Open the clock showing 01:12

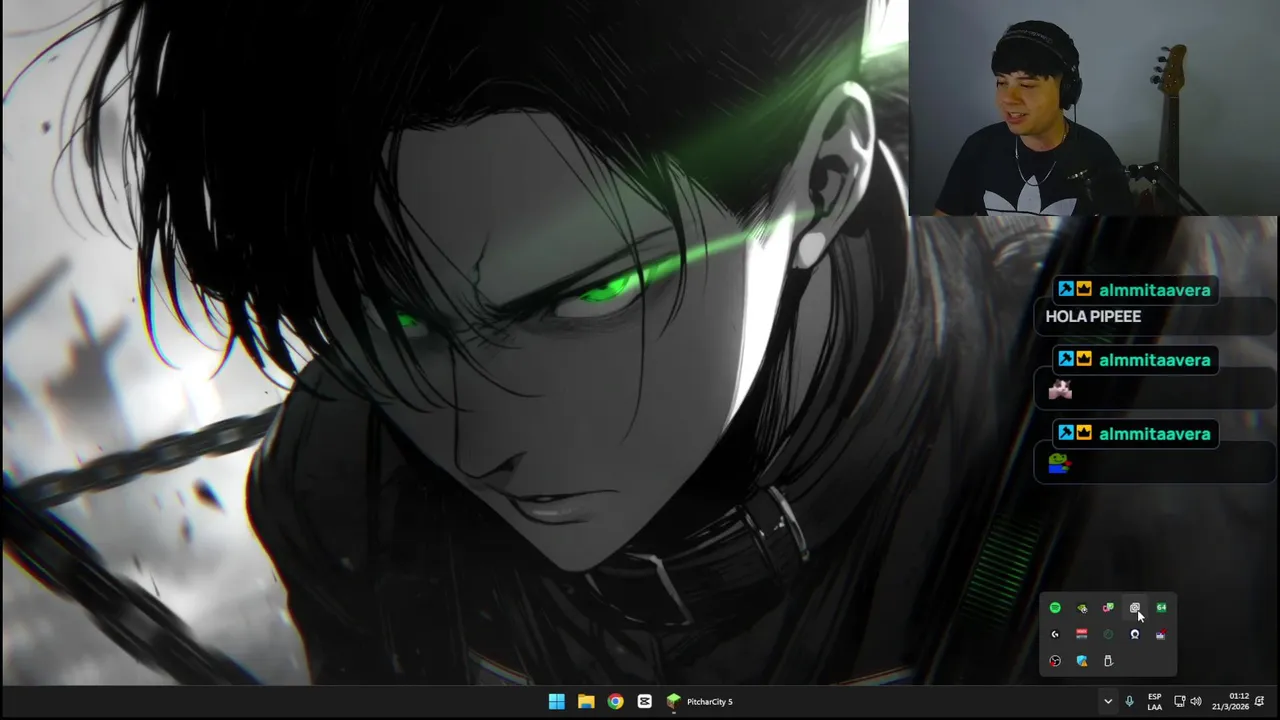(x=1230, y=702)
